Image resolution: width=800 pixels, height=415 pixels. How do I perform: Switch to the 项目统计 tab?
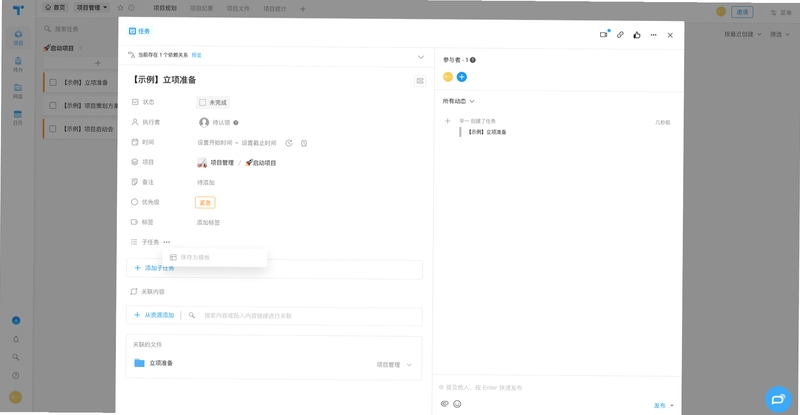click(x=275, y=8)
